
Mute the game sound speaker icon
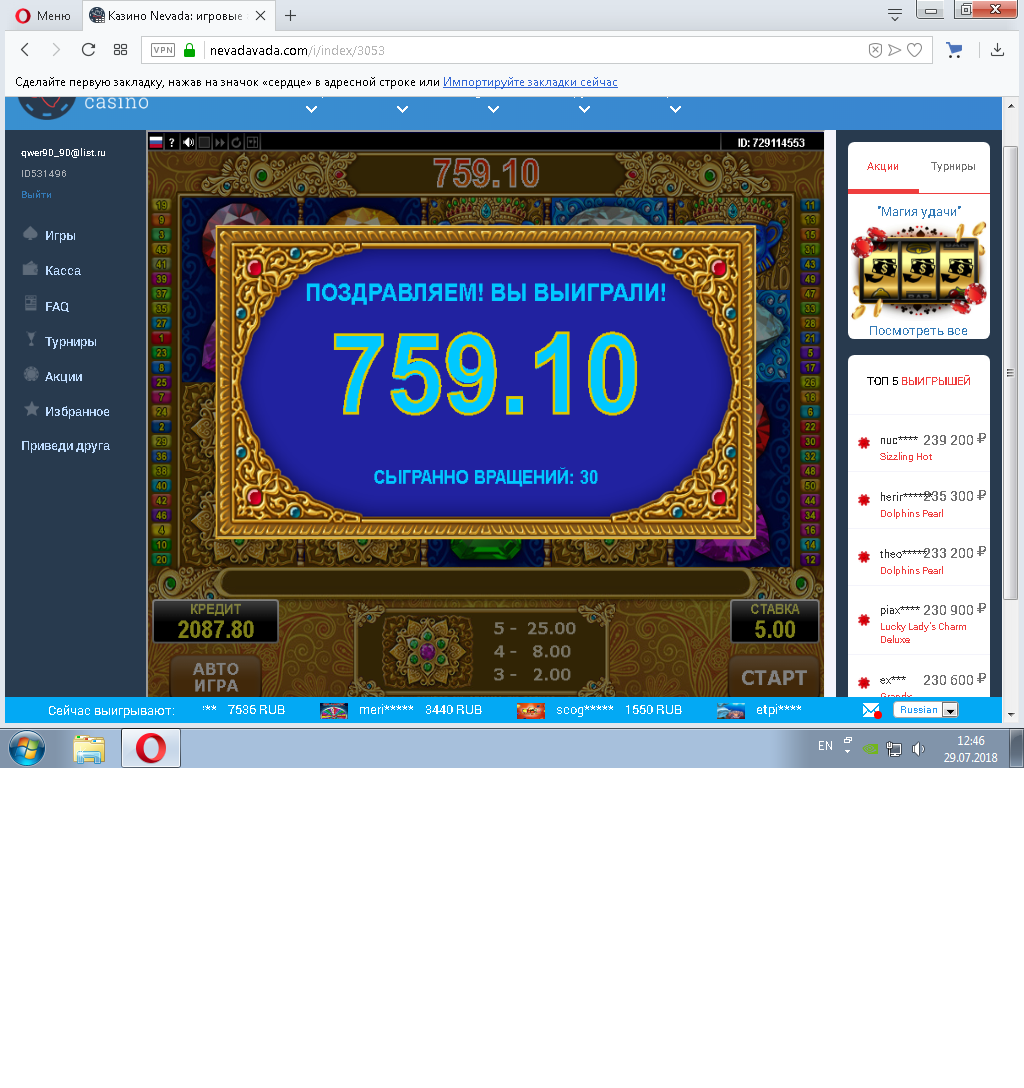tap(188, 142)
